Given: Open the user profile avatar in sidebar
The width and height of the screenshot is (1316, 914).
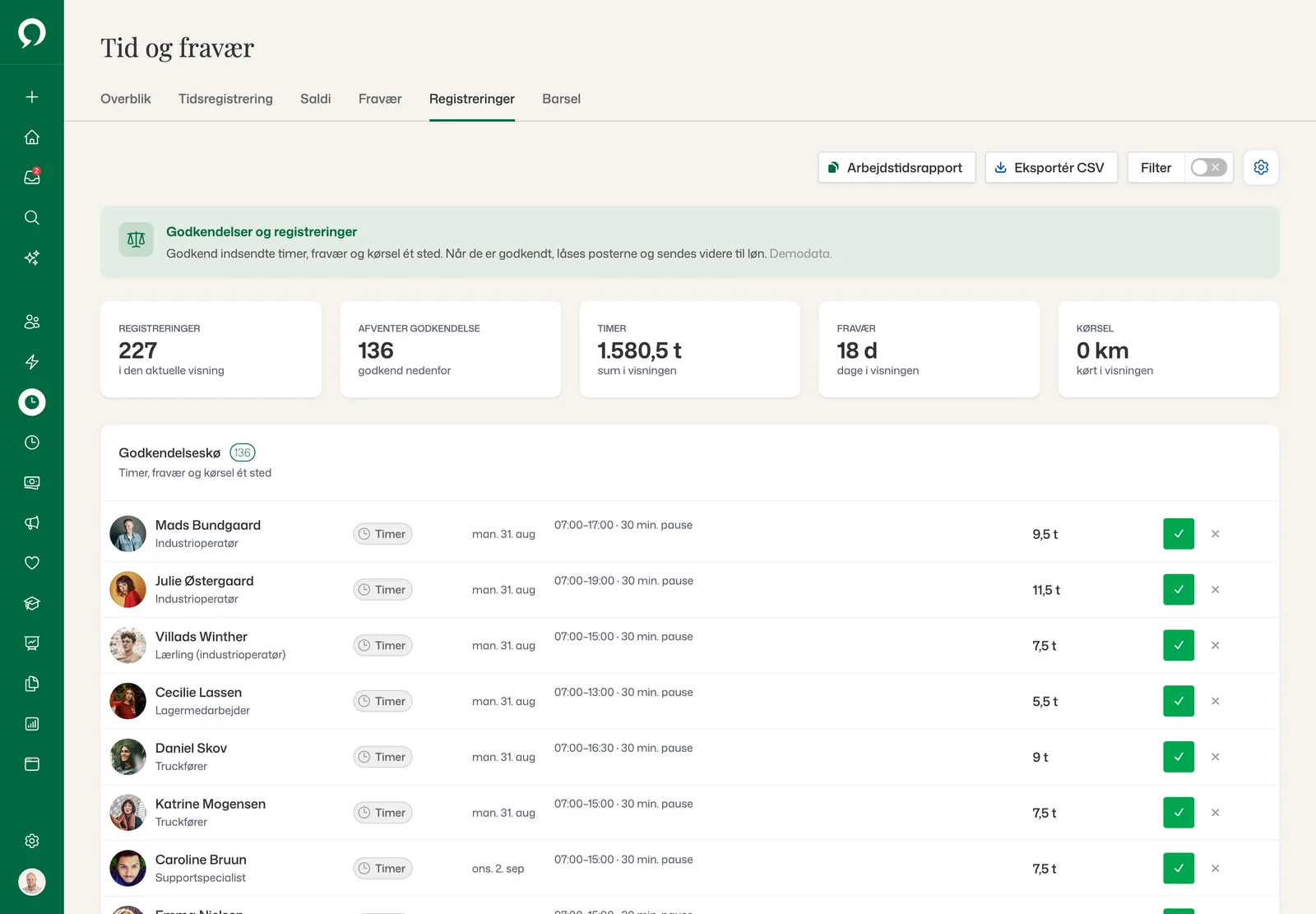Looking at the screenshot, I should tap(32, 882).
